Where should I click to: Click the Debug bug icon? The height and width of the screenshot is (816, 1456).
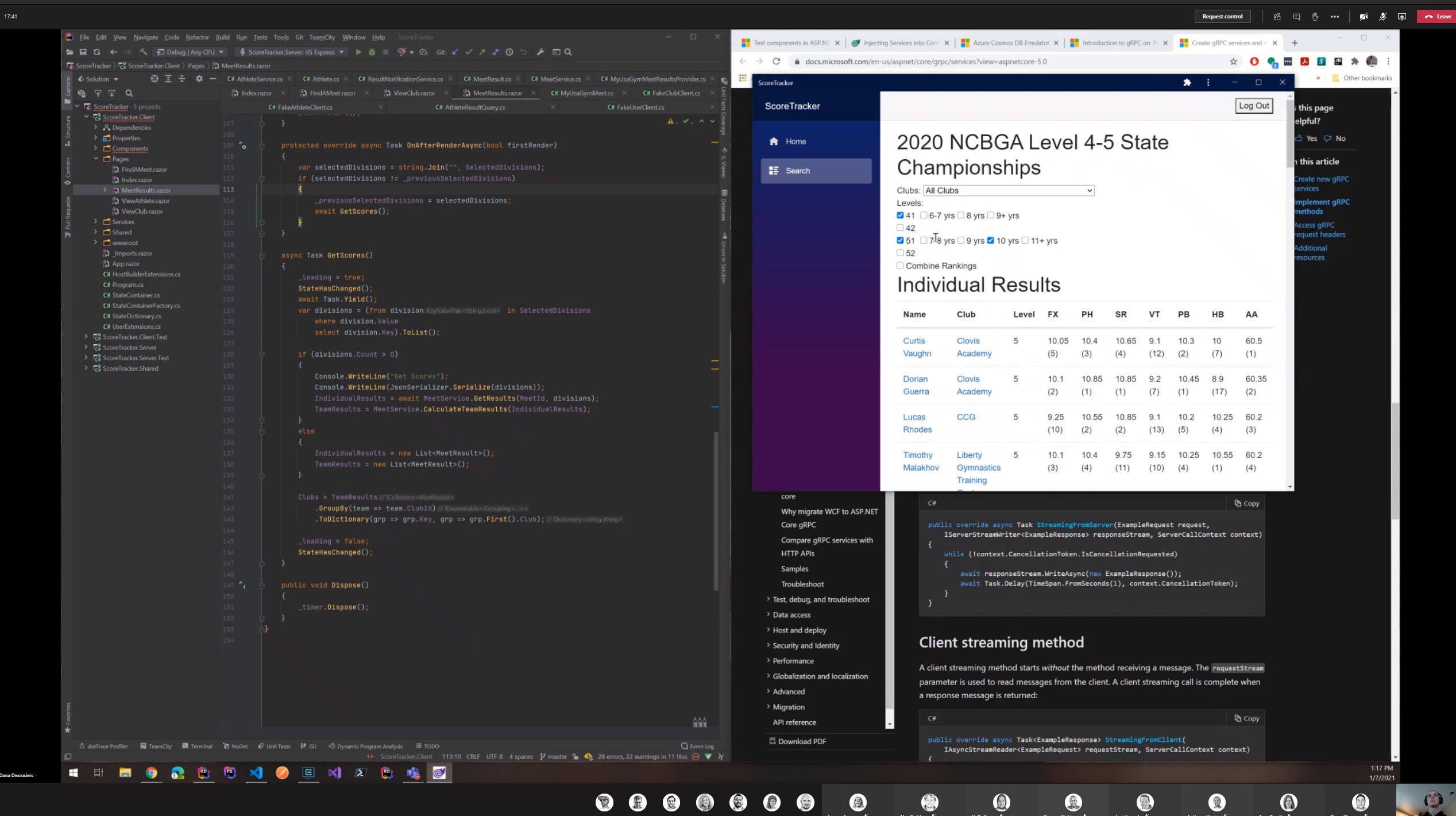[372, 52]
